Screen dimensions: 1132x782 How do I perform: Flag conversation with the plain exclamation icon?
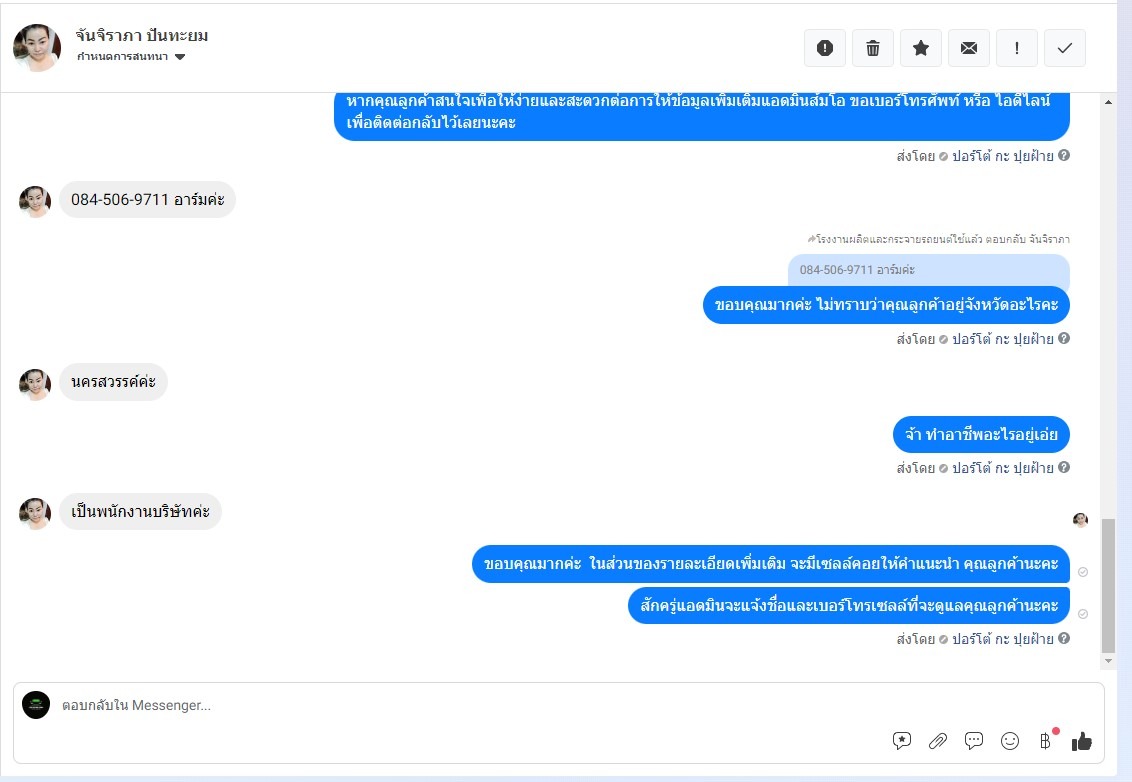(x=1016, y=48)
